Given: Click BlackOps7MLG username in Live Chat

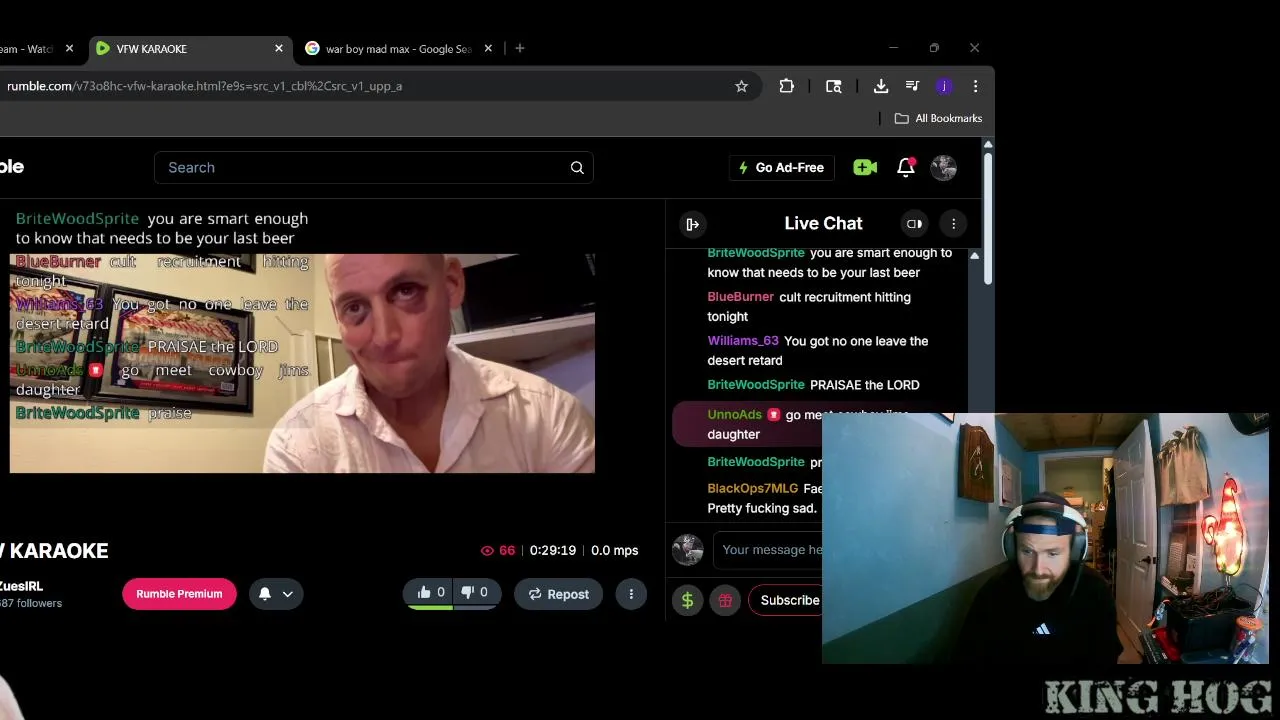Looking at the screenshot, I should tap(753, 489).
